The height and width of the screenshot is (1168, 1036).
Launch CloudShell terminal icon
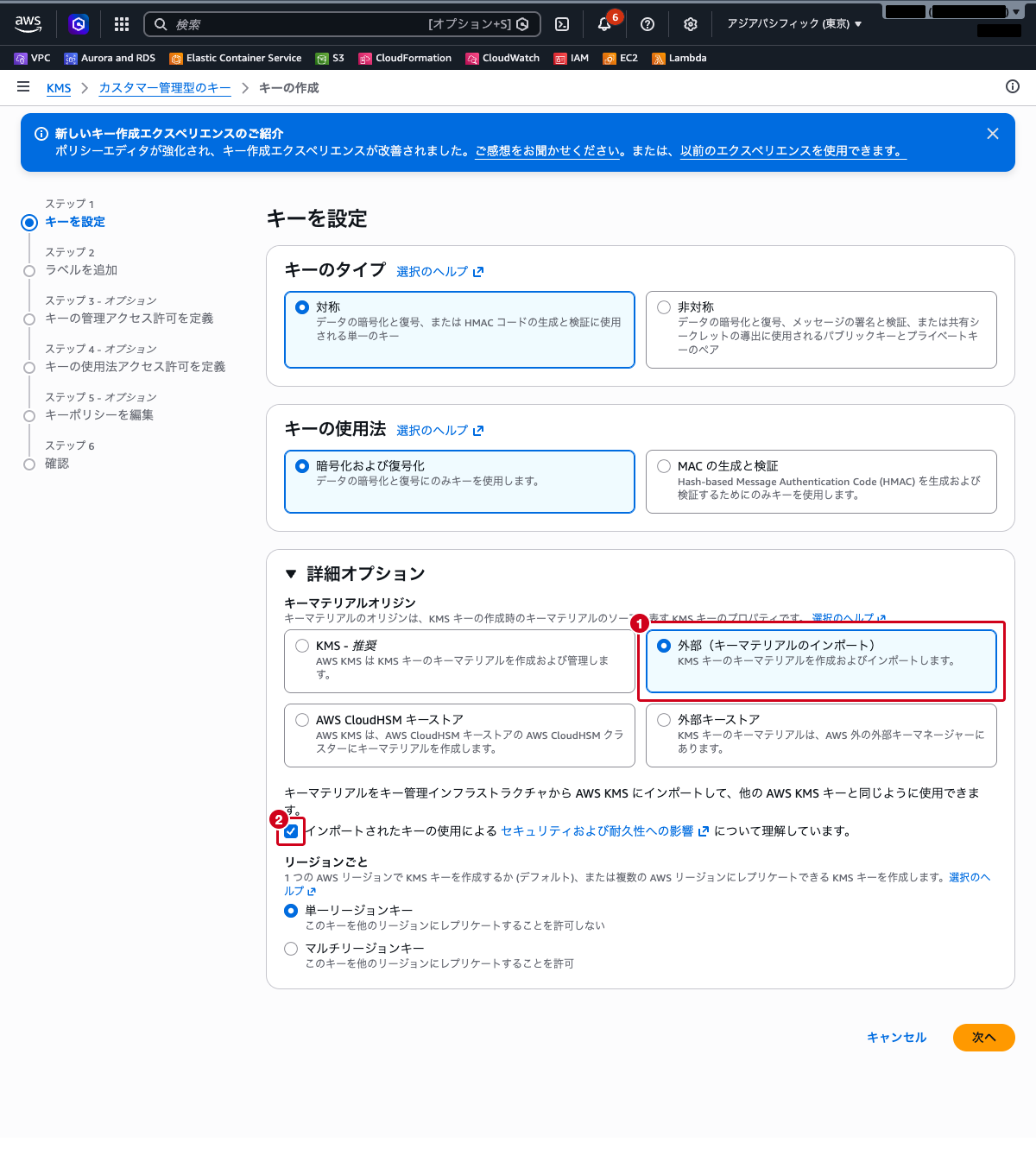pos(562,24)
